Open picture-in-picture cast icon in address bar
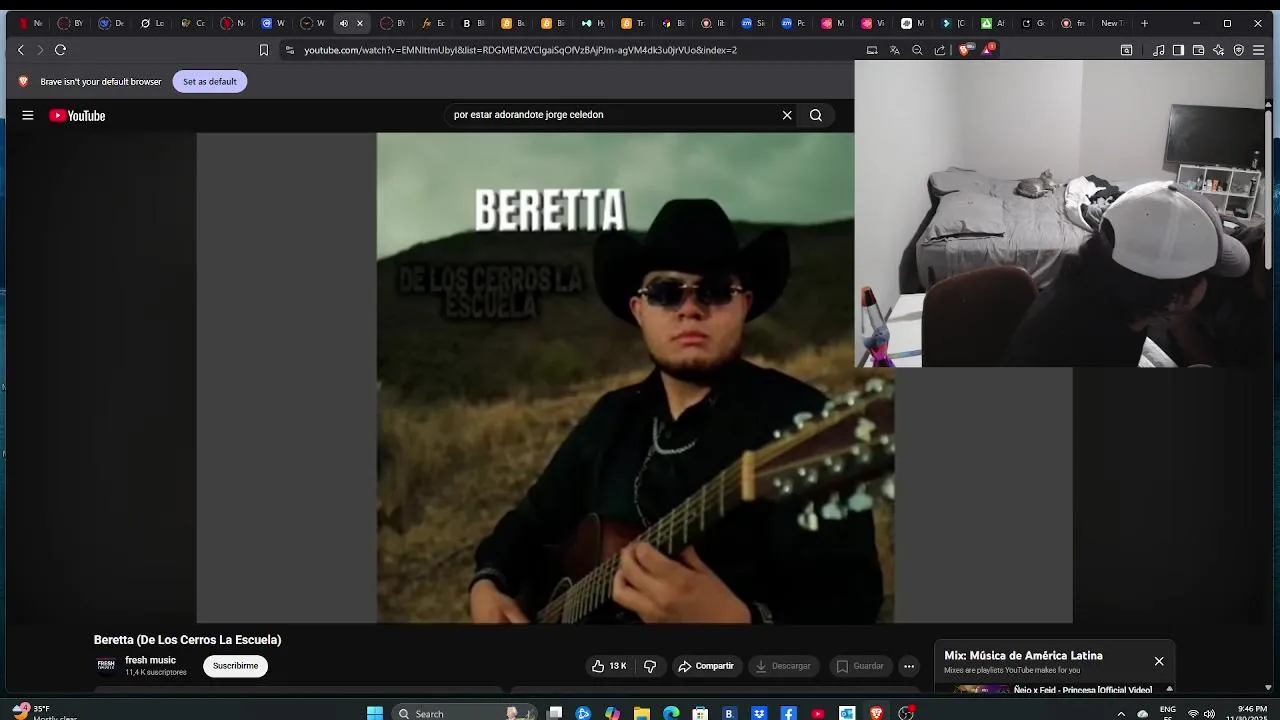The width and height of the screenshot is (1280, 720). coord(872,50)
